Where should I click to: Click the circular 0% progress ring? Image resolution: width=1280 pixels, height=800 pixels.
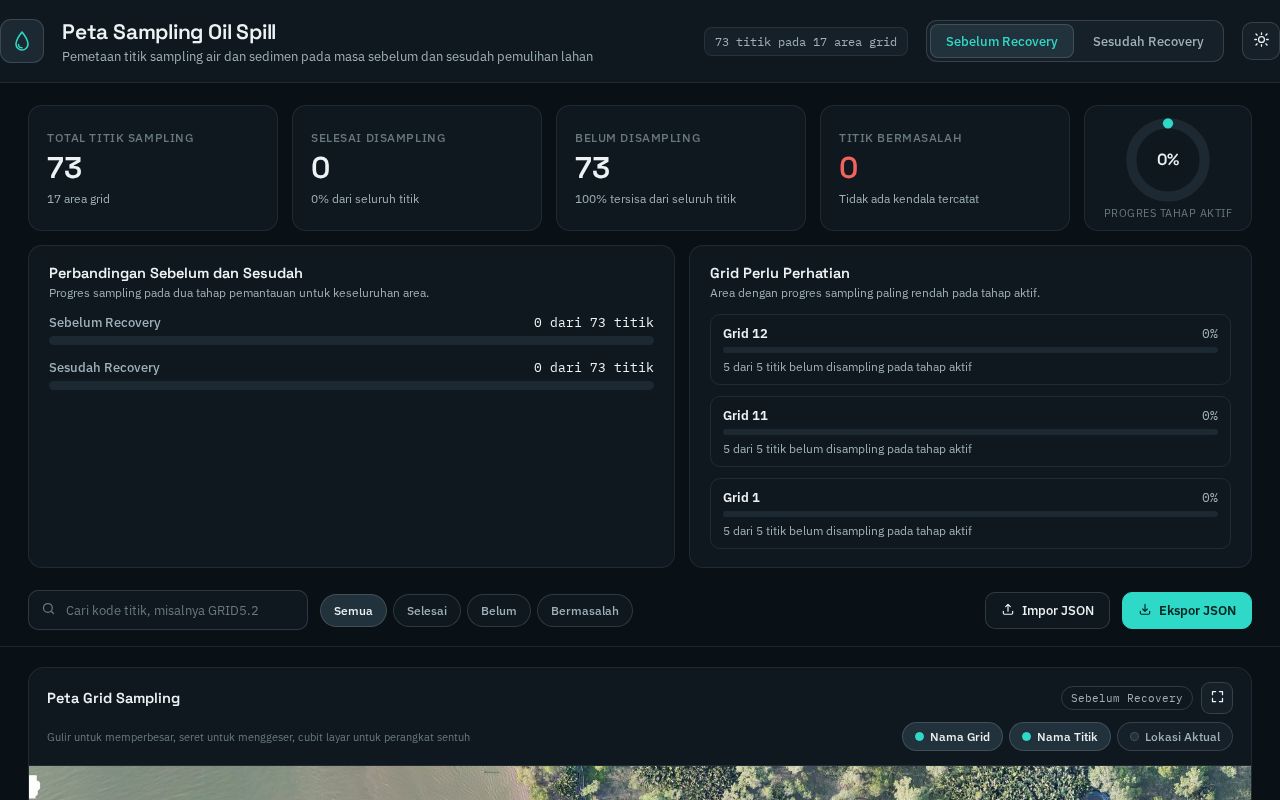(x=1168, y=160)
